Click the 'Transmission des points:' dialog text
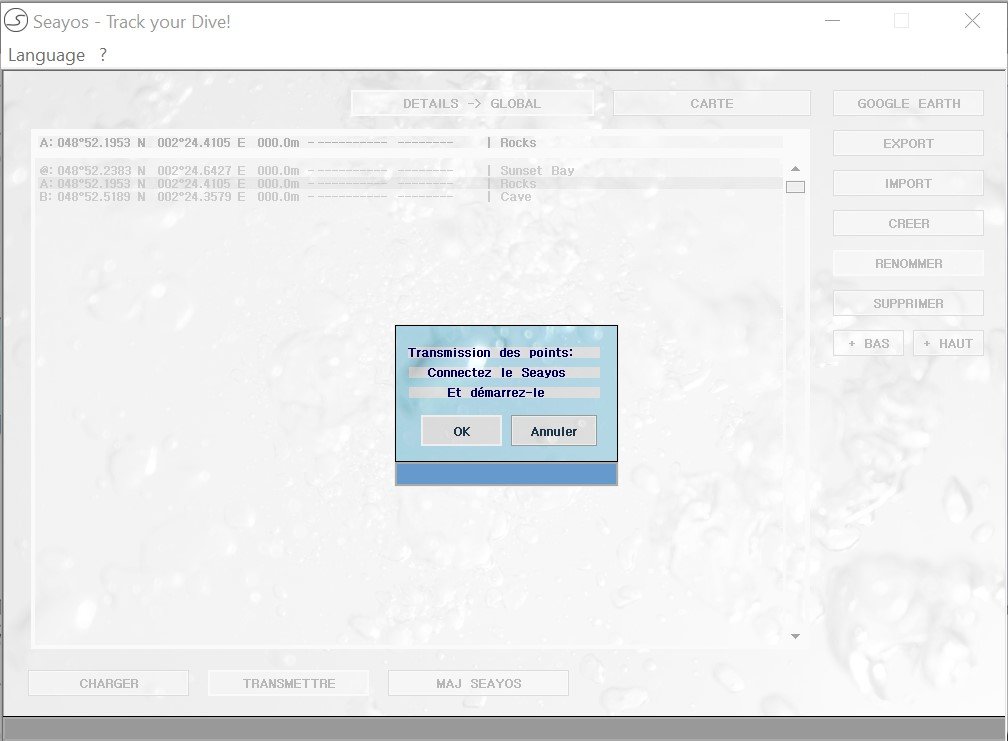Image resolution: width=1008 pixels, height=741 pixels. [490, 352]
